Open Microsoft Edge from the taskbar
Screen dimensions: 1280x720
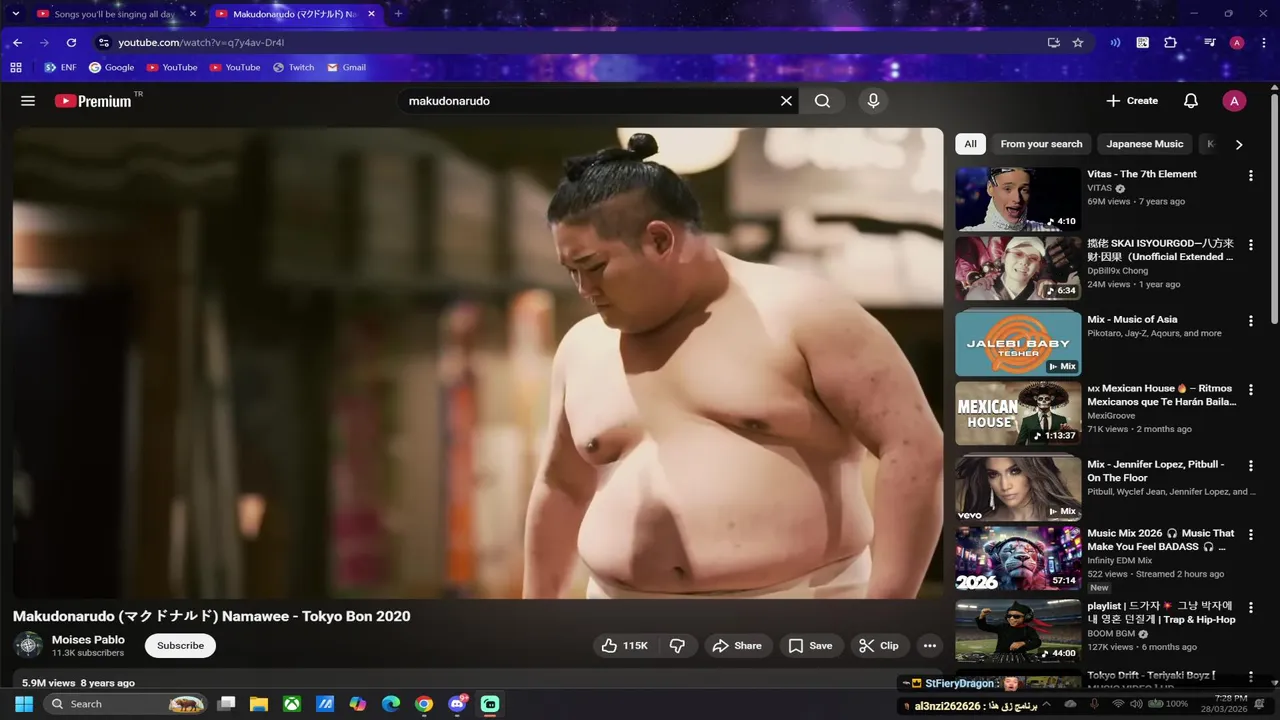pyautogui.click(x=391, y=704)
